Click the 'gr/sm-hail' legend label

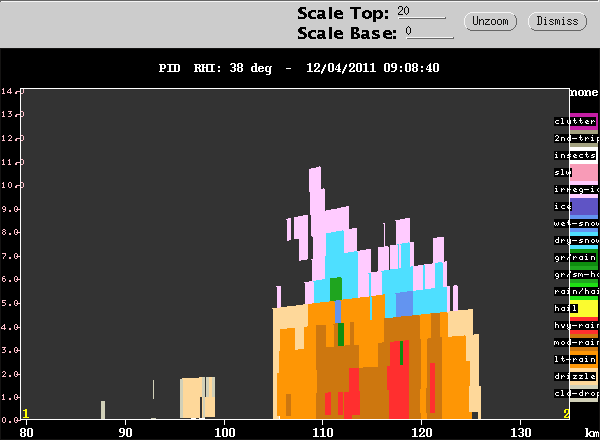576,274
